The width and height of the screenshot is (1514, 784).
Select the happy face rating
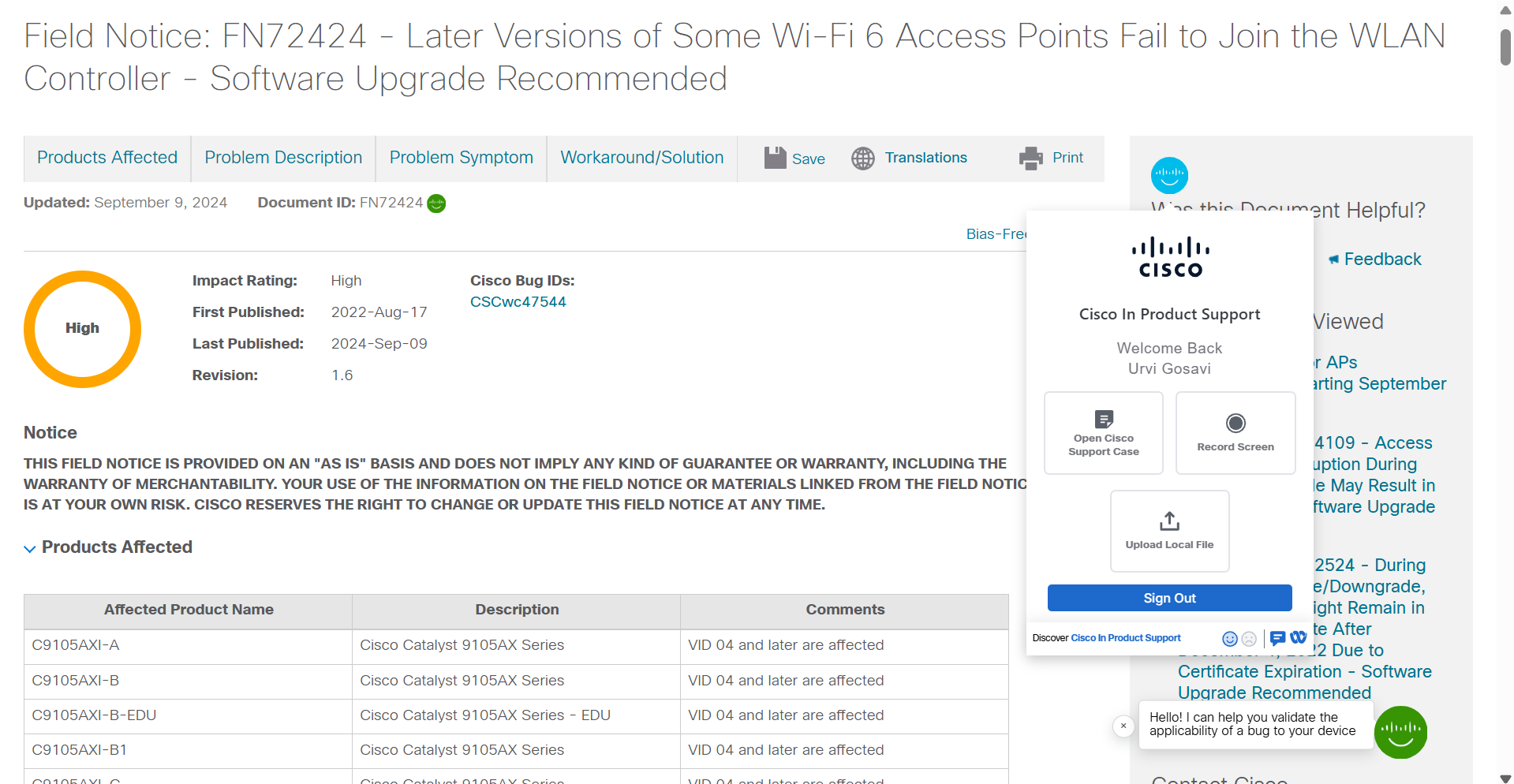(x=1229, y=639)
